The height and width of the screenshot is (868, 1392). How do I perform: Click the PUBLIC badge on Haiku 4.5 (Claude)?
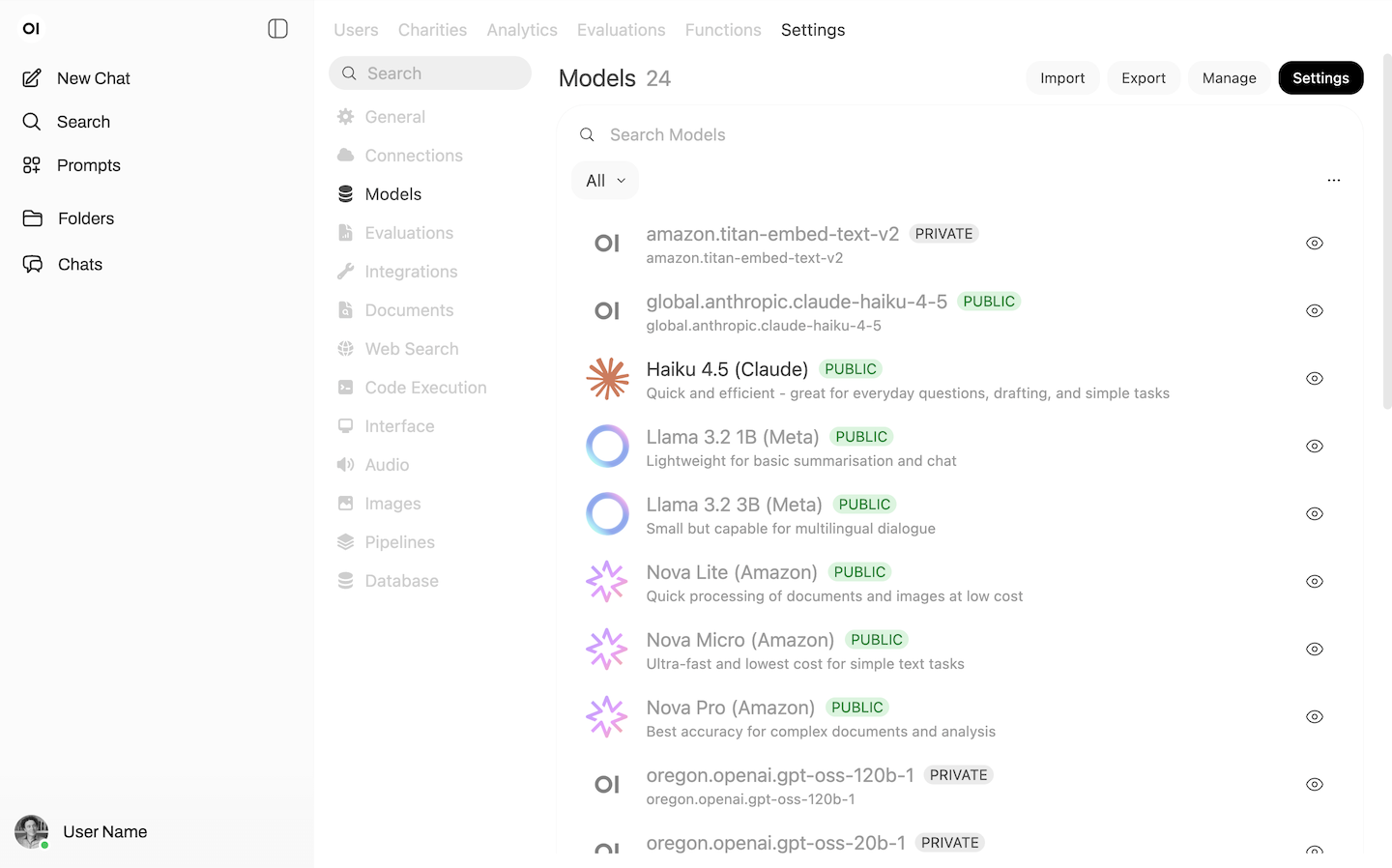(x=851, y=369)
